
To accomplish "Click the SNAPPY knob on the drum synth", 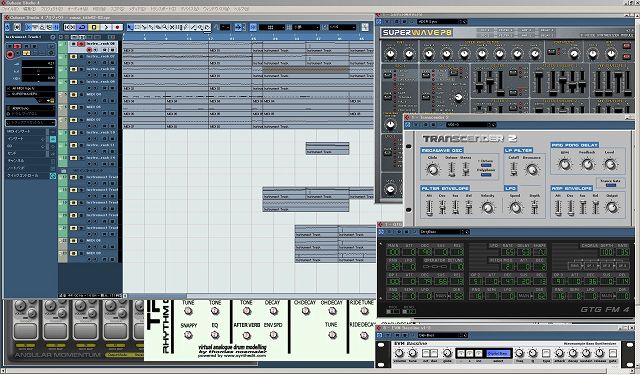I will (x=188, y=335).
